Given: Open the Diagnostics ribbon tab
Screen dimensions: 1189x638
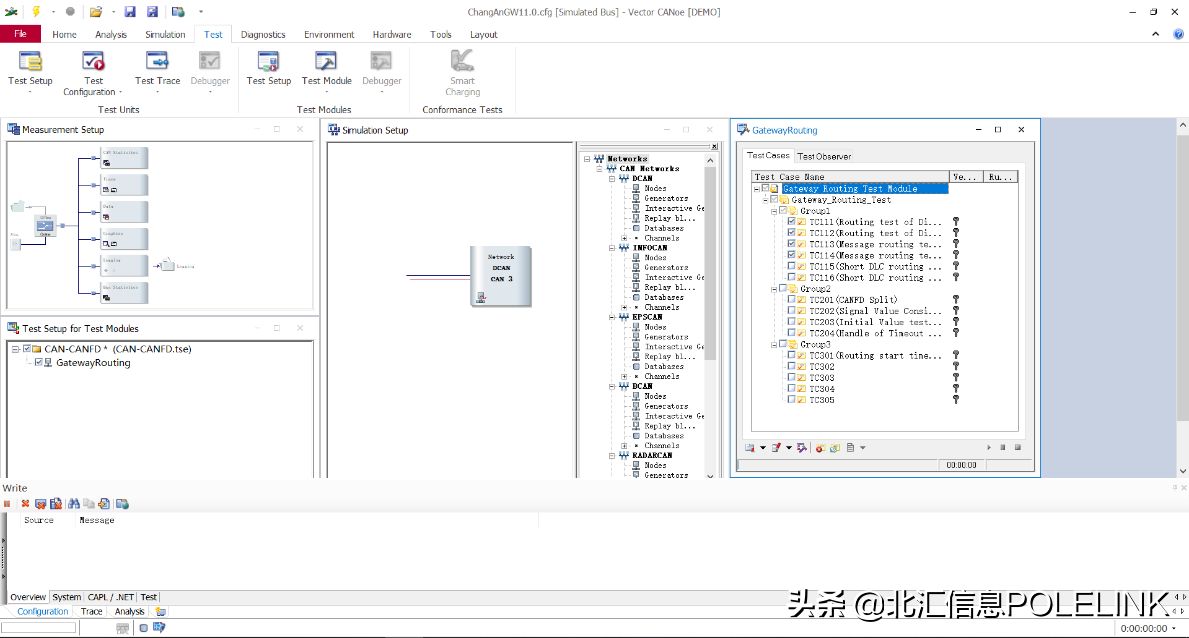Looking at the screenshot, I should (263, 34).
